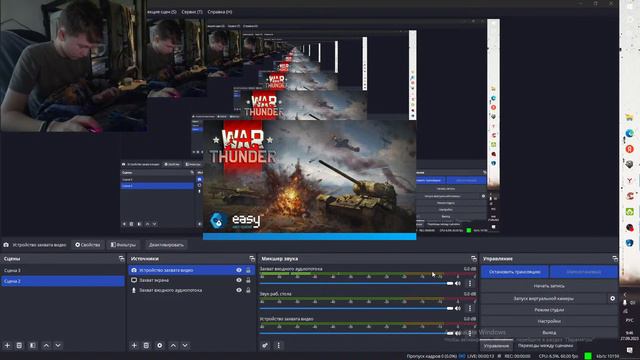Switch to the Управление tab
The width and height of the screenshot is (640, 360).
click(x=496, y=346)
